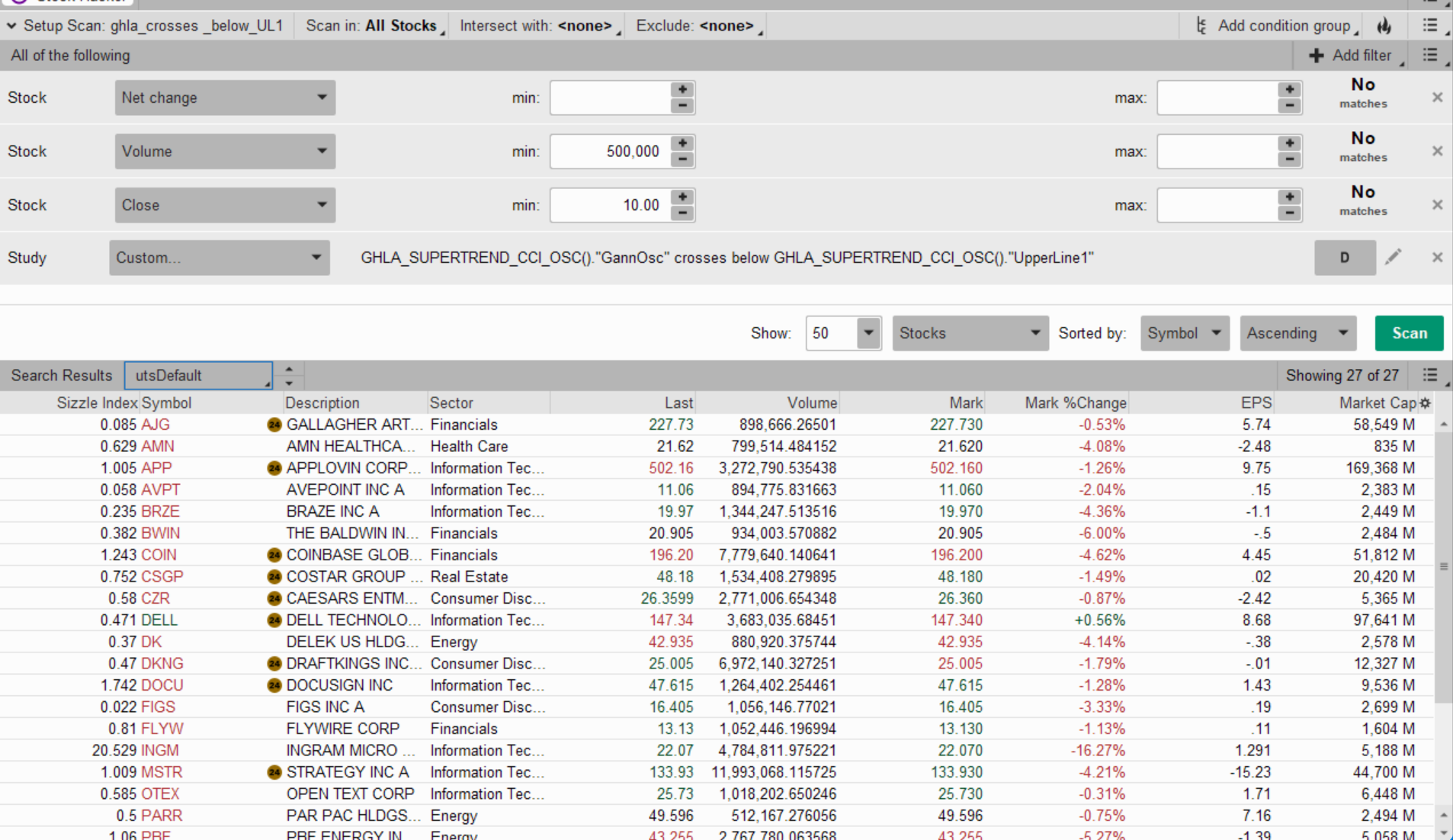The height and width of the screenshot is (840, 1453).
Task: Click the flame sizzle icon in scan header
Action: pyautogui.click(x=1384, y=26)
